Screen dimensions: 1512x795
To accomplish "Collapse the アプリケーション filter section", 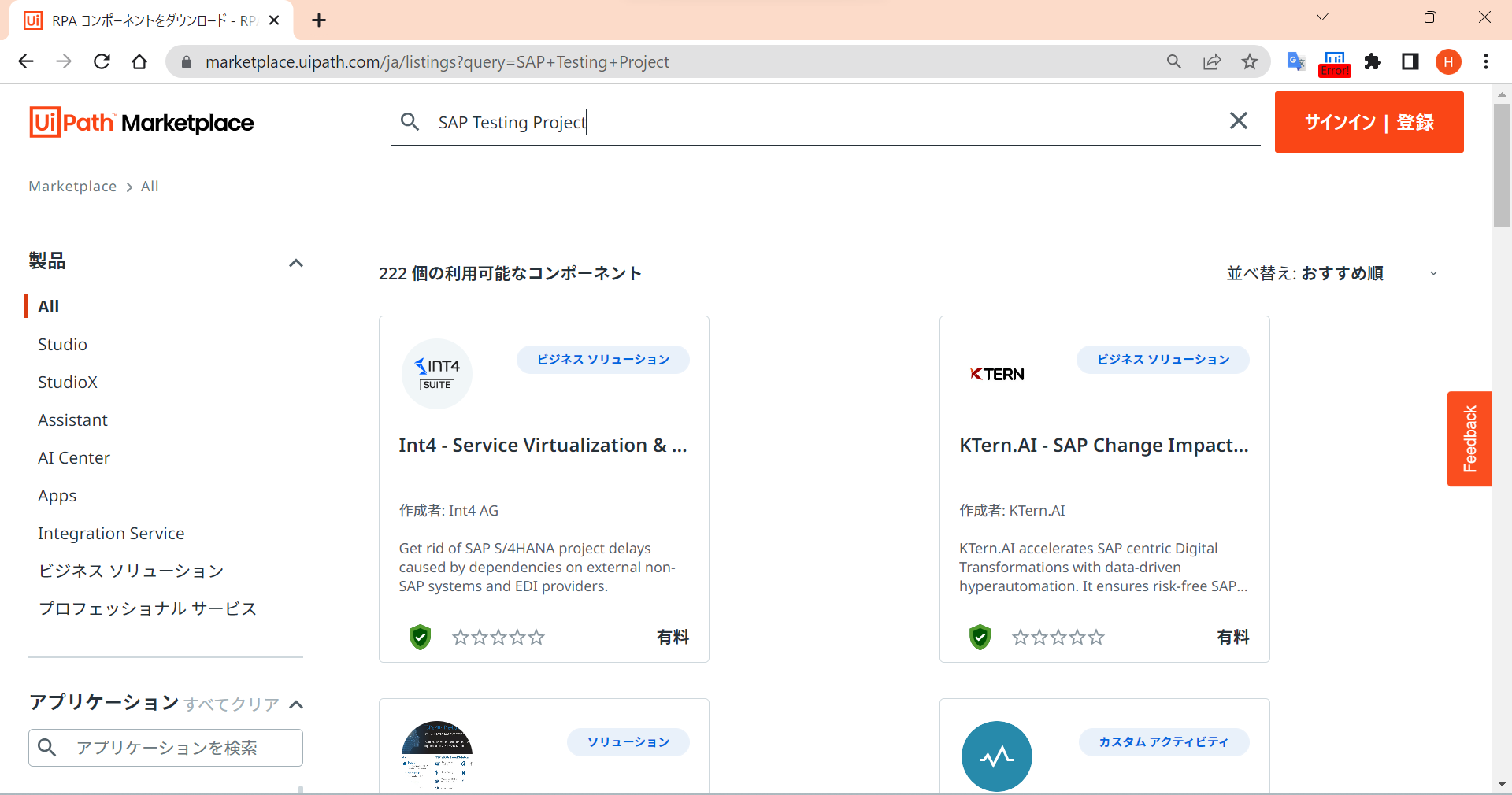I will 296,704.
